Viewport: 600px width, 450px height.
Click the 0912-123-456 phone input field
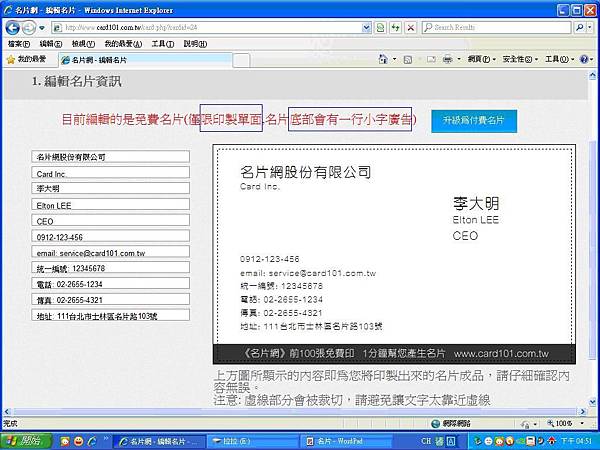tap(110, 236)
